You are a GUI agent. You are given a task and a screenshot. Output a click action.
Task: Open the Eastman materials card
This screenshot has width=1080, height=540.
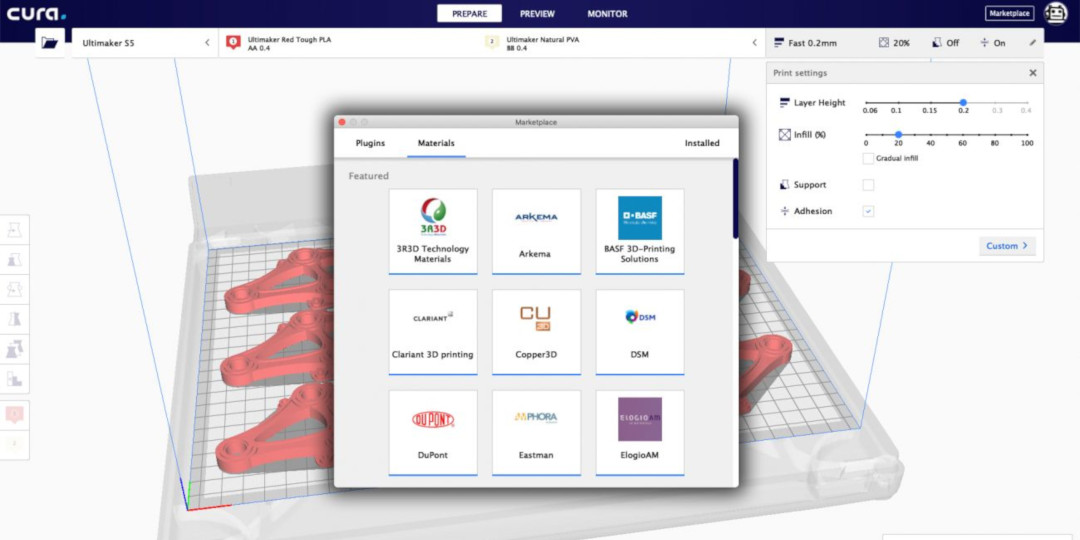(x=536, y=433)
